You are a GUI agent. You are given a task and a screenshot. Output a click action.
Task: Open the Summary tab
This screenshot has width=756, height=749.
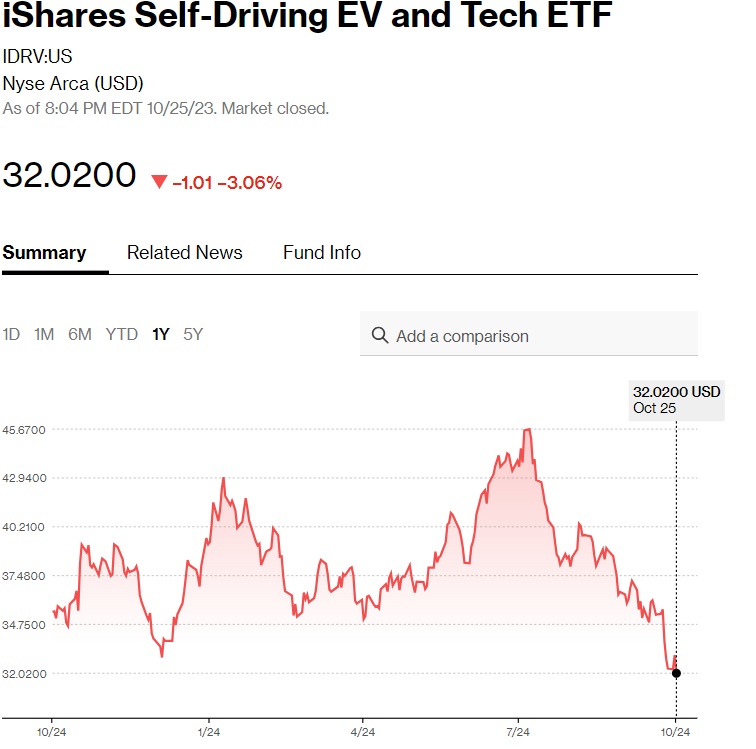point(44,253)
